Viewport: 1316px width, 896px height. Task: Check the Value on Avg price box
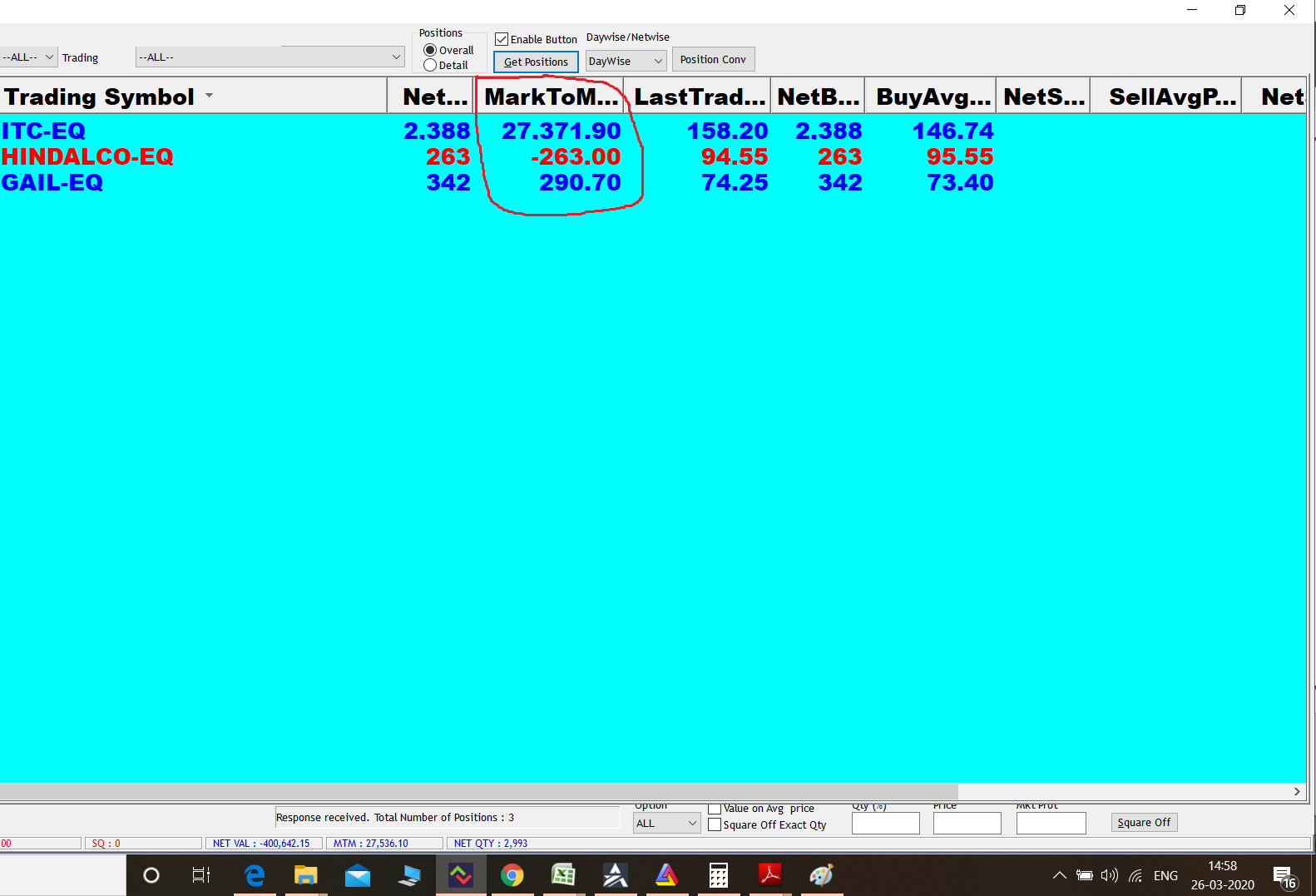715,809
